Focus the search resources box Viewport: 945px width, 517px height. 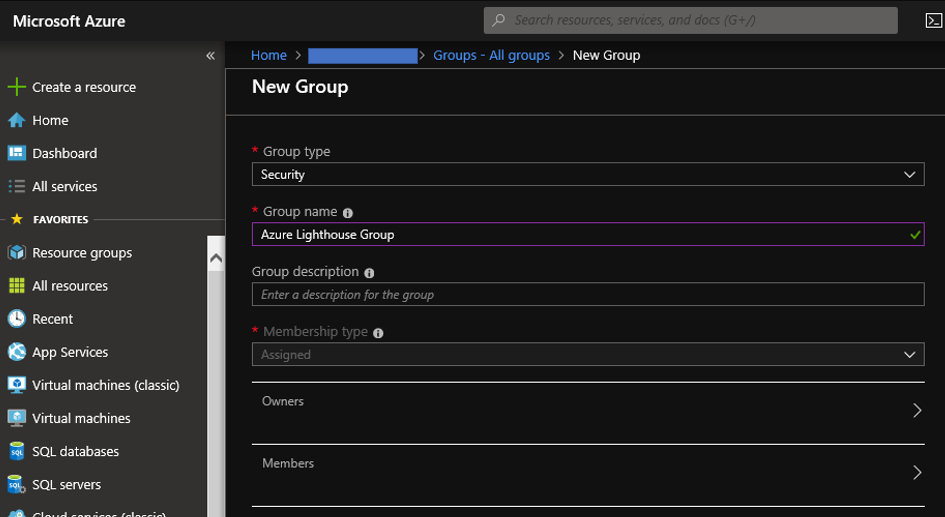point(691,20)
